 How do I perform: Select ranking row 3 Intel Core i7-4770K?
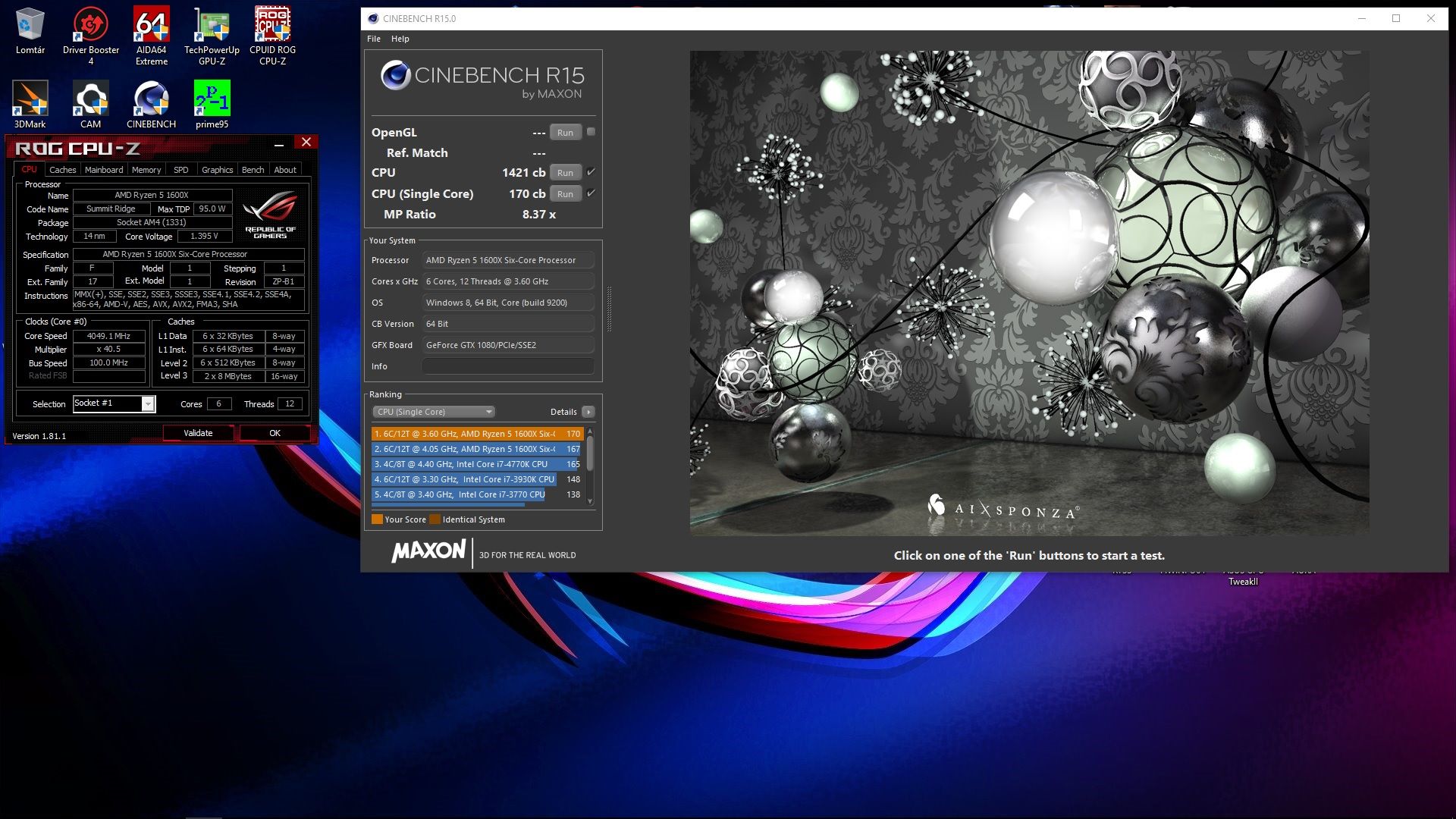coord(477,464)
